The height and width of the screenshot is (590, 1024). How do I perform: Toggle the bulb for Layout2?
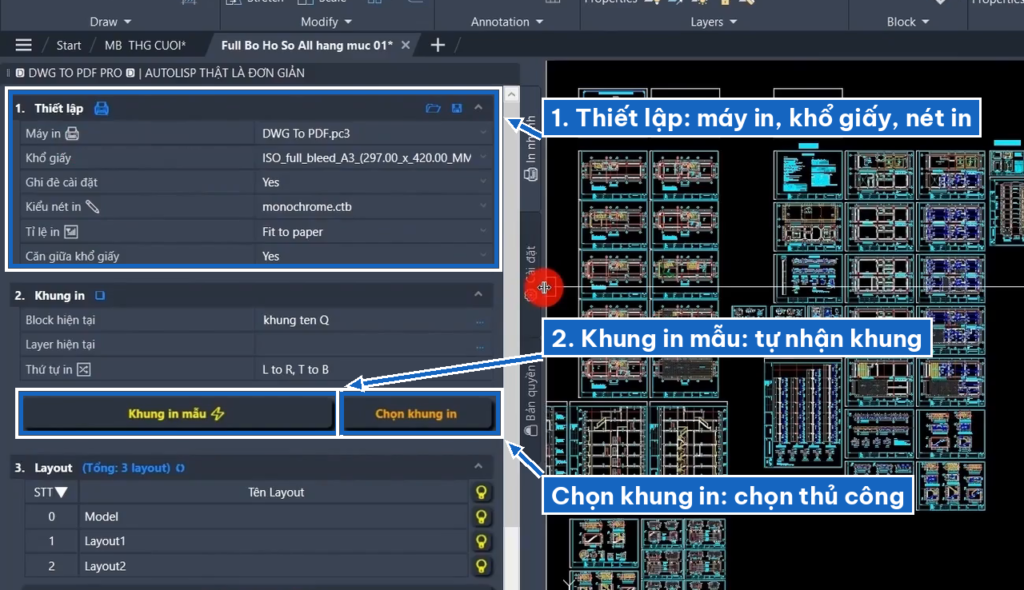click(481, 566)
